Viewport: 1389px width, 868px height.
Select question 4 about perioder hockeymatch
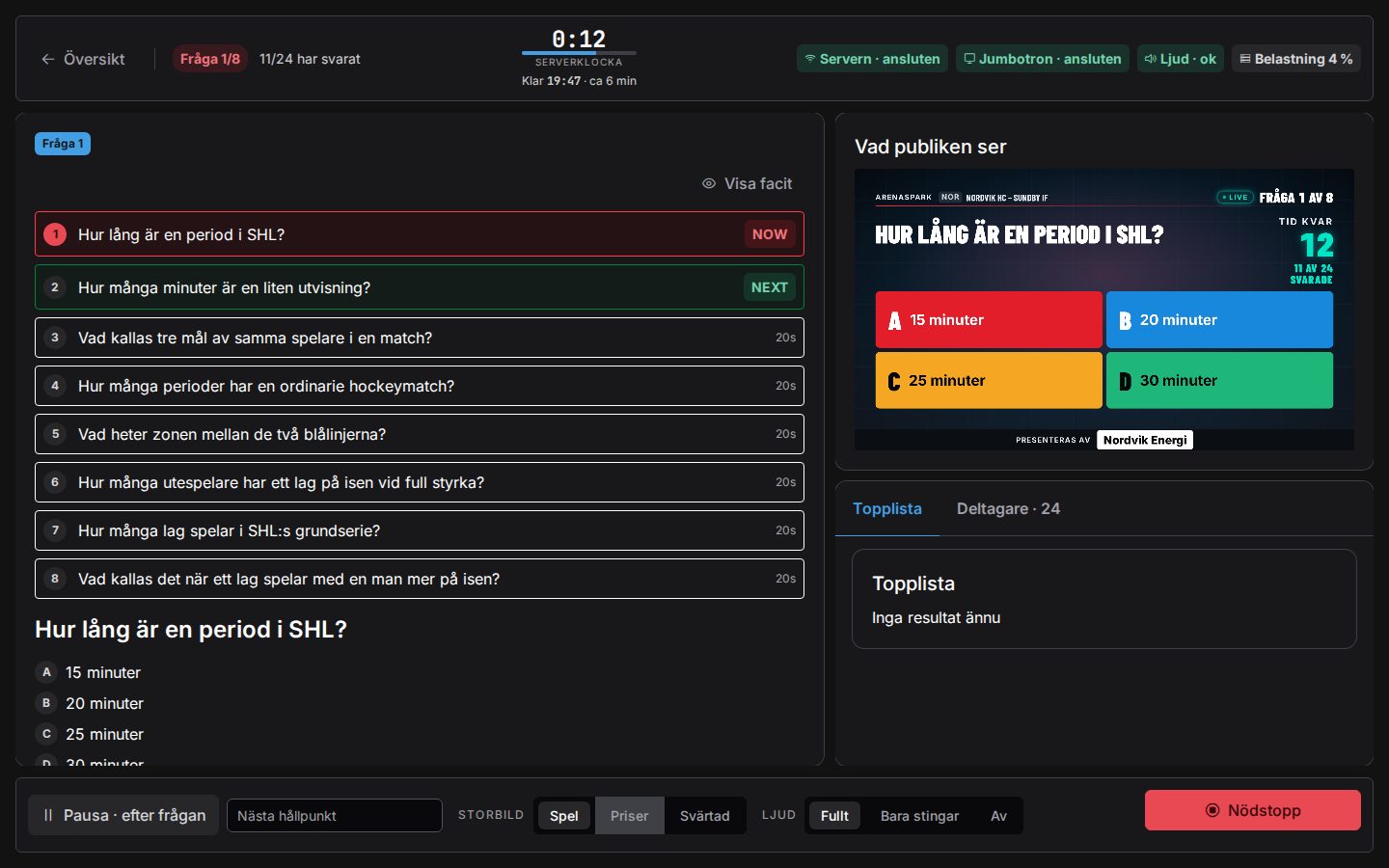tap(420, 386)
